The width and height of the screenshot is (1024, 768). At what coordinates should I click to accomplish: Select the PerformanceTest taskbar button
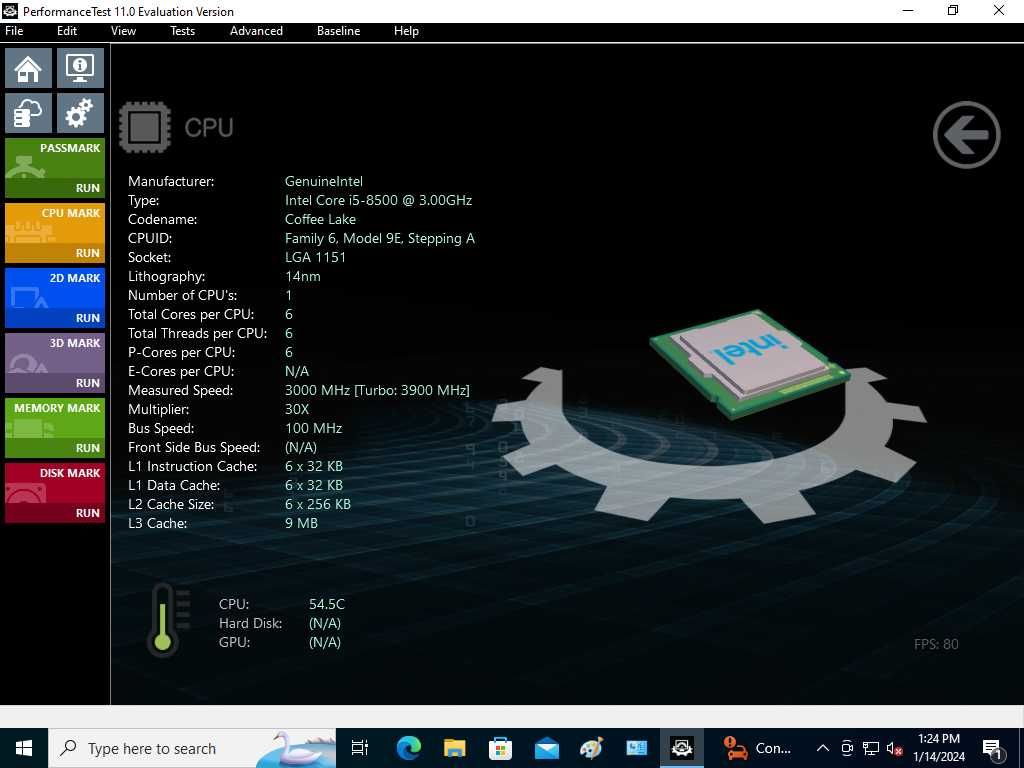682,748
